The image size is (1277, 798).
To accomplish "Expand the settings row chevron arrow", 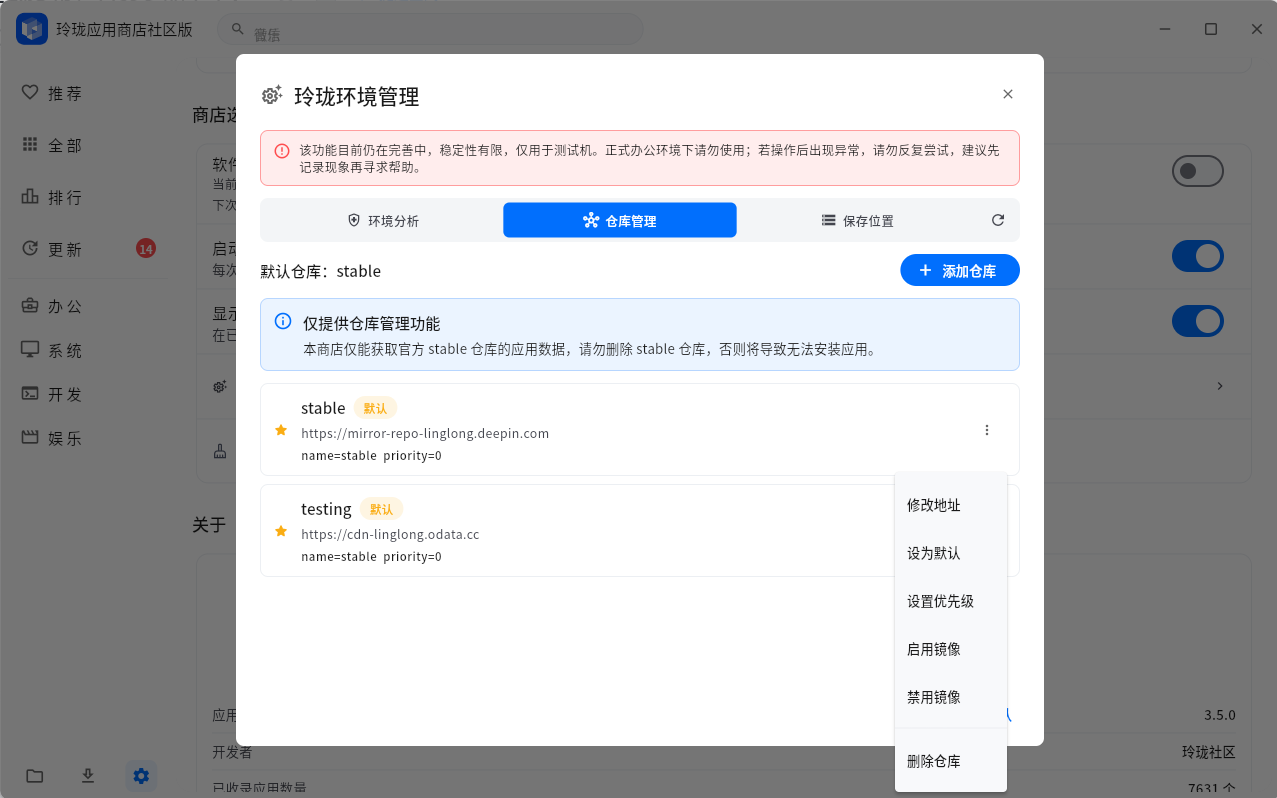I will click(1220, 386).
